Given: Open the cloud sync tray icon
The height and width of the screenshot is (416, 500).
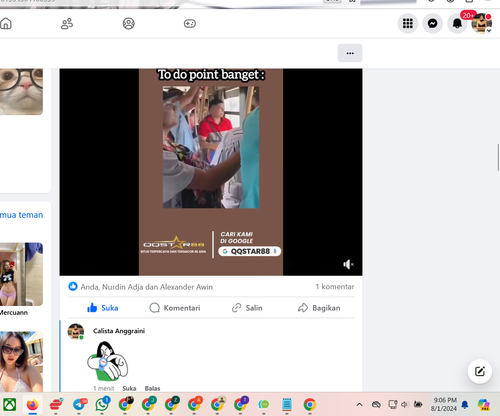Looking at the screenshot, I should [x=376, y=405].
